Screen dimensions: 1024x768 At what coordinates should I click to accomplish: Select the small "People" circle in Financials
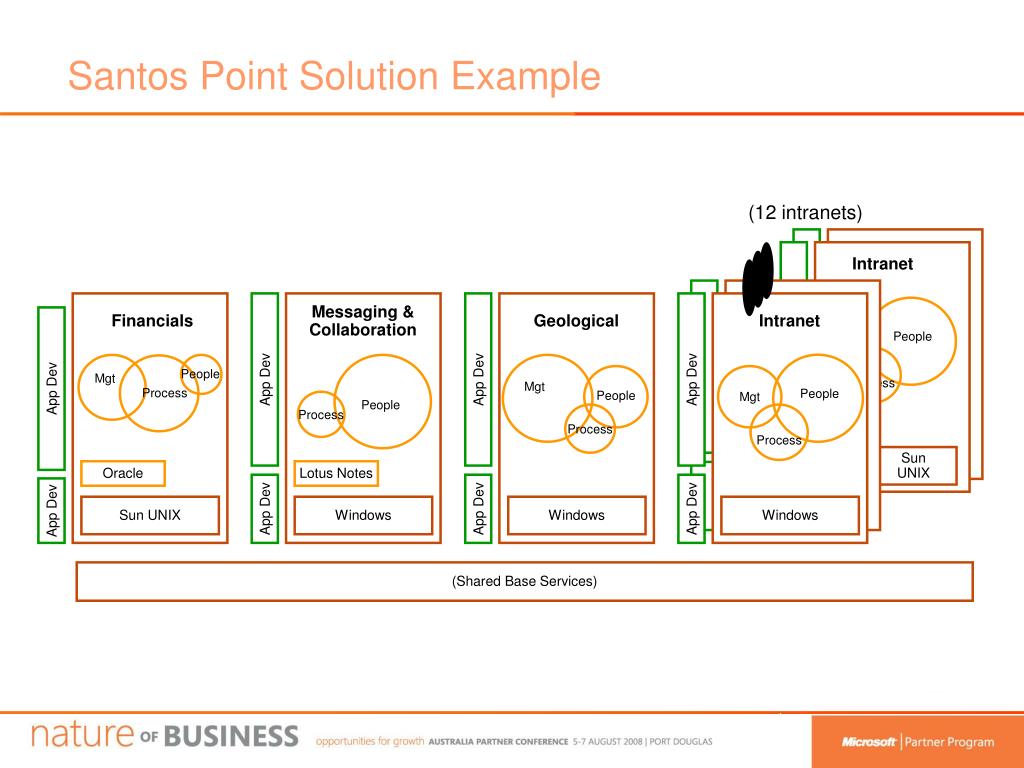point(201,374)
